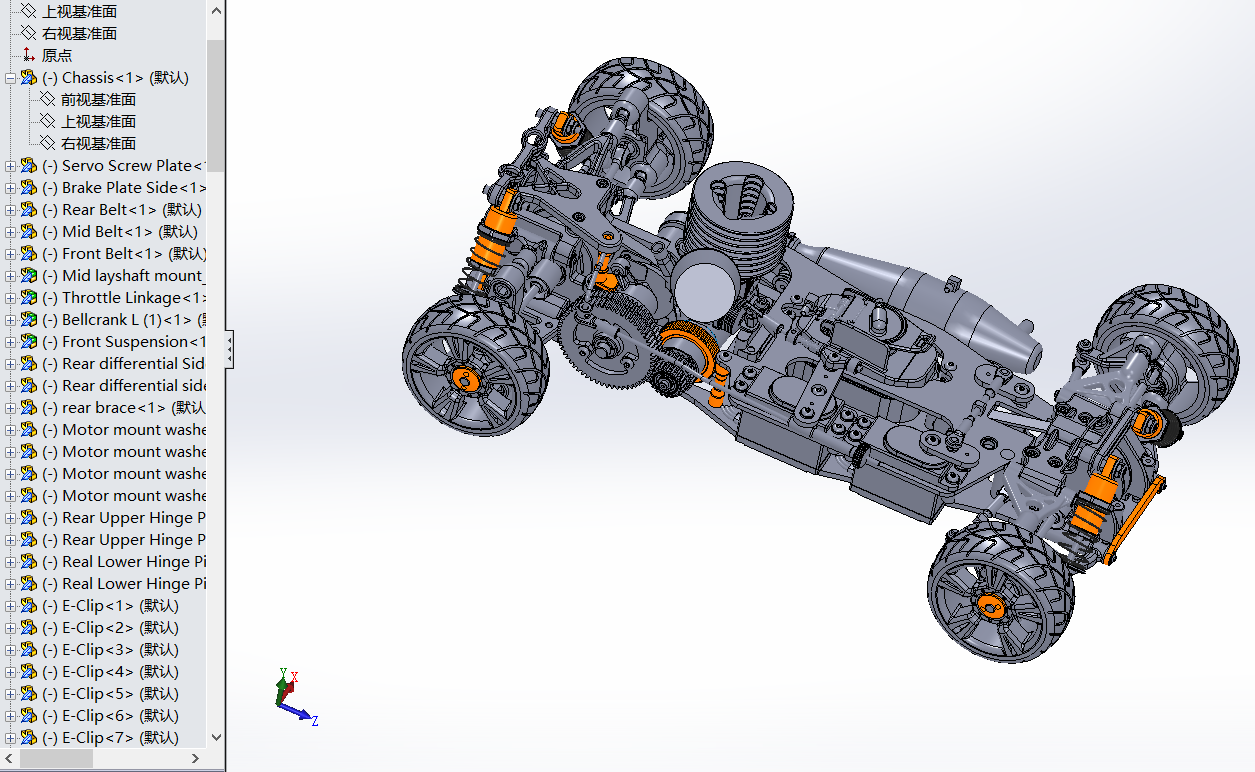Click the Servo Screw Plate part icon
Image resolution: width=1255 pixels, height=772 pixels.
coord(29,165)
